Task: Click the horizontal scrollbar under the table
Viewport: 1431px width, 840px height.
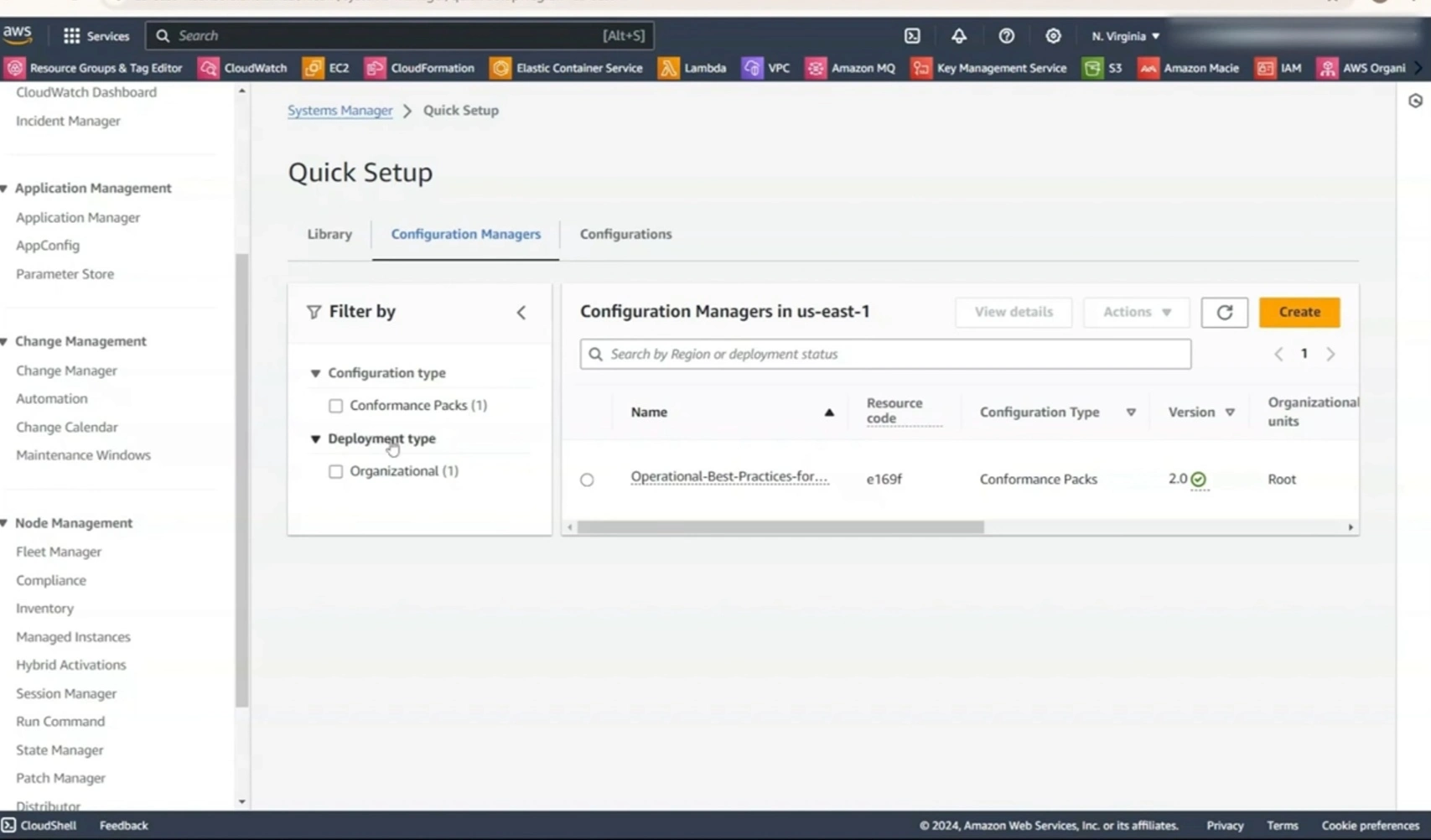Action: 780,527
